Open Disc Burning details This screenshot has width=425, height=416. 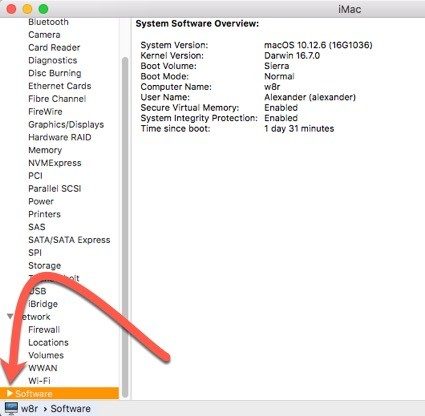pos(55,73)
